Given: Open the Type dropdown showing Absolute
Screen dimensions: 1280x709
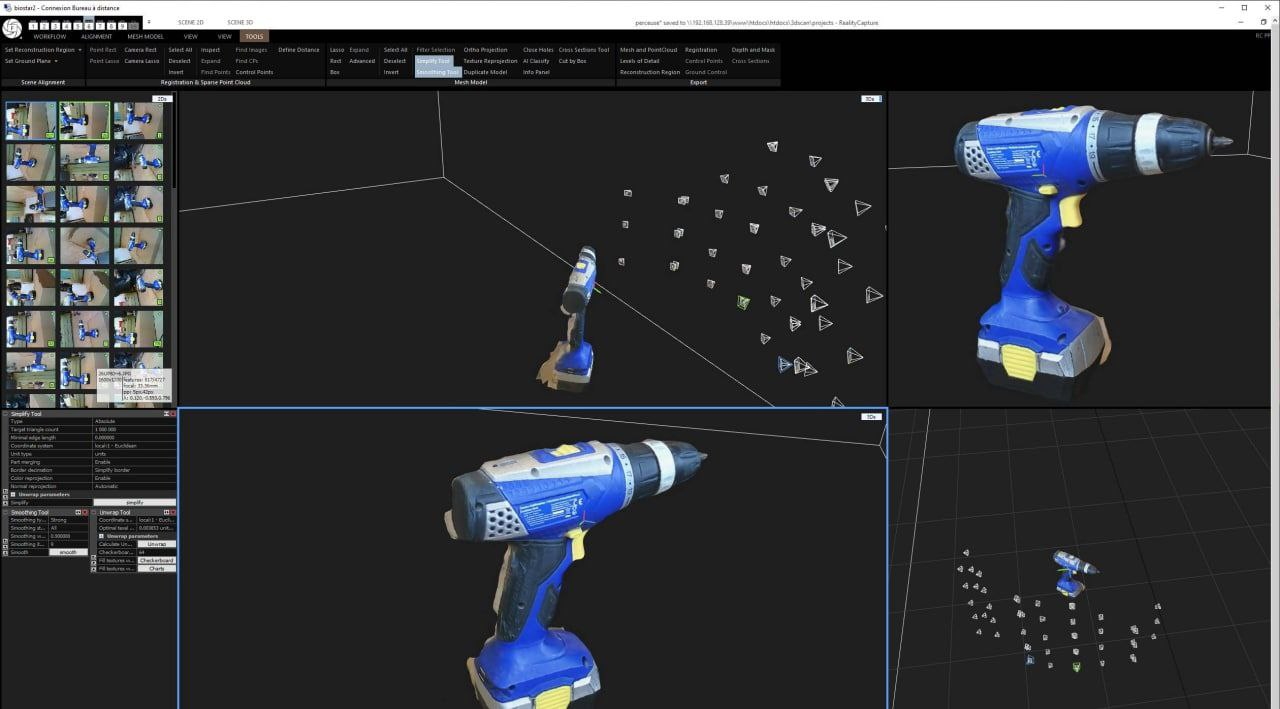Looking at the screenshot, I should 134,421.
